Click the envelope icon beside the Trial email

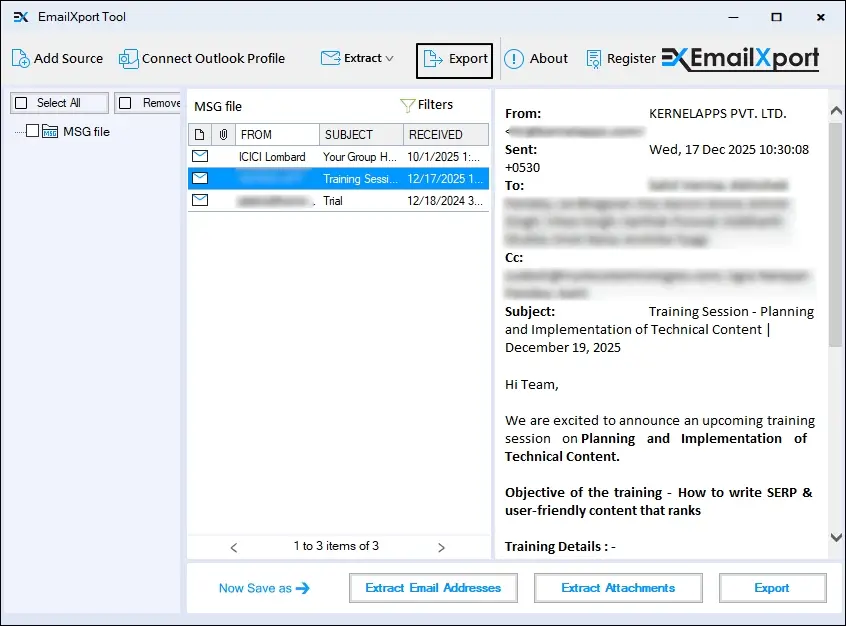(200, 200)
